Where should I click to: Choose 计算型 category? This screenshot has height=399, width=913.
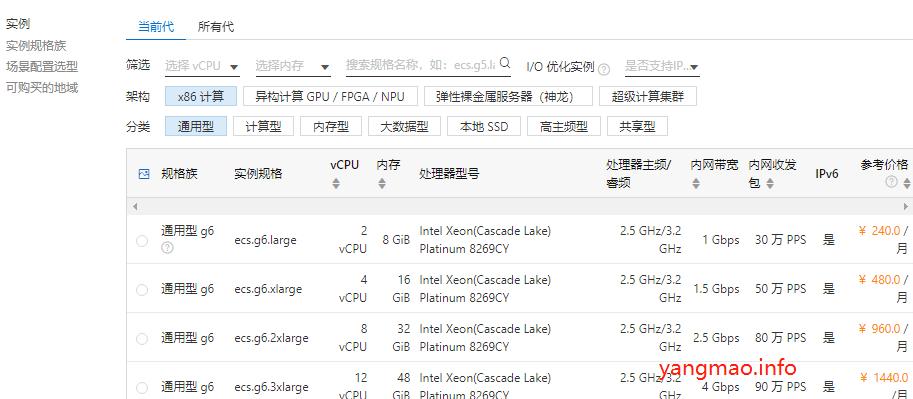(263, 126)
